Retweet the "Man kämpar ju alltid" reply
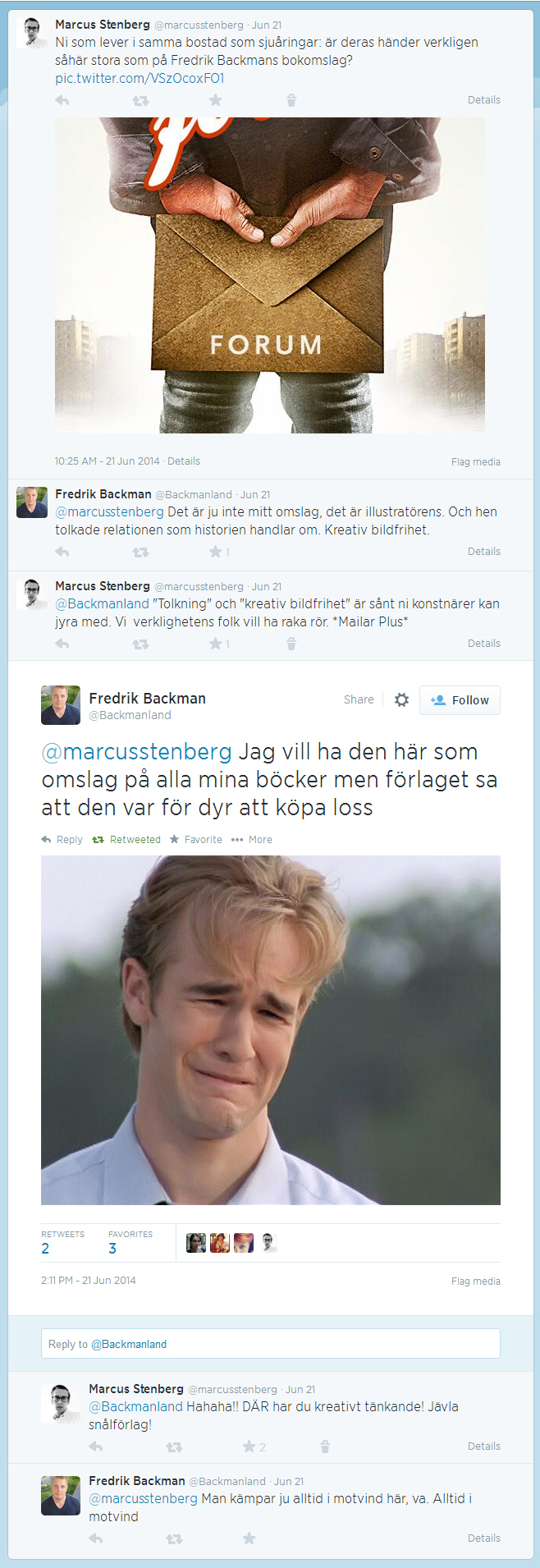 [x=174, y=1538]
